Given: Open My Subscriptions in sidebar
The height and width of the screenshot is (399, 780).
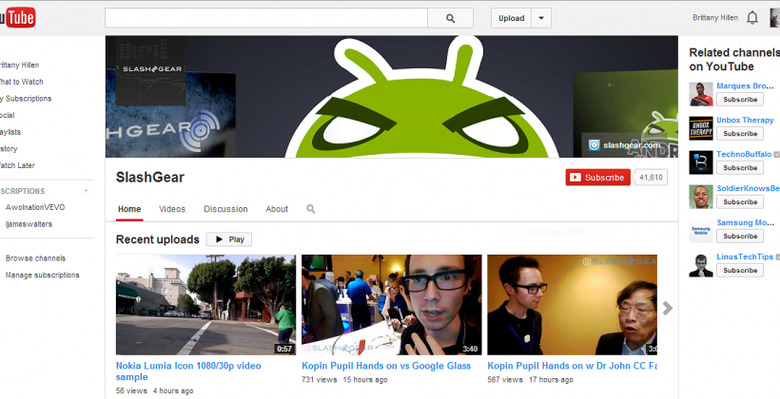Looking at the screenshot, I should [x=26, y=99].
